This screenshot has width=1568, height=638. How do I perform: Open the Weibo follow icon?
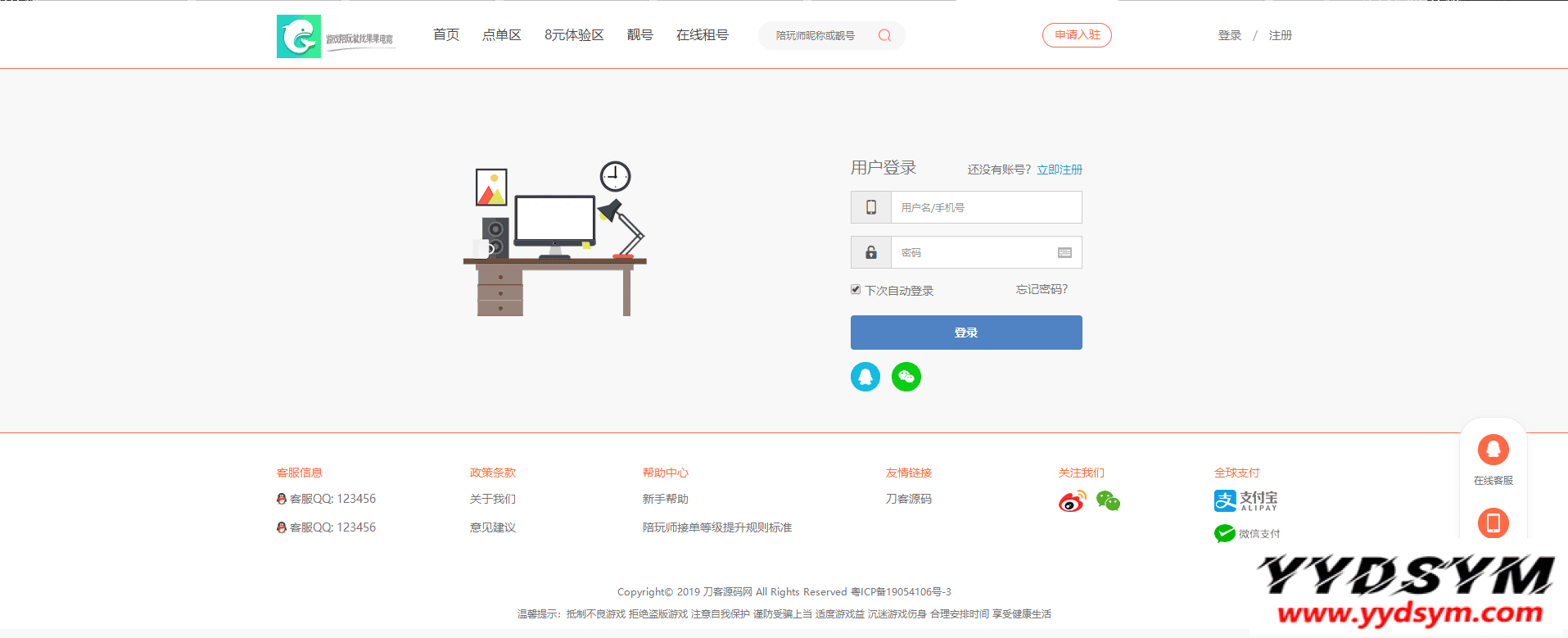[1072, 500]
